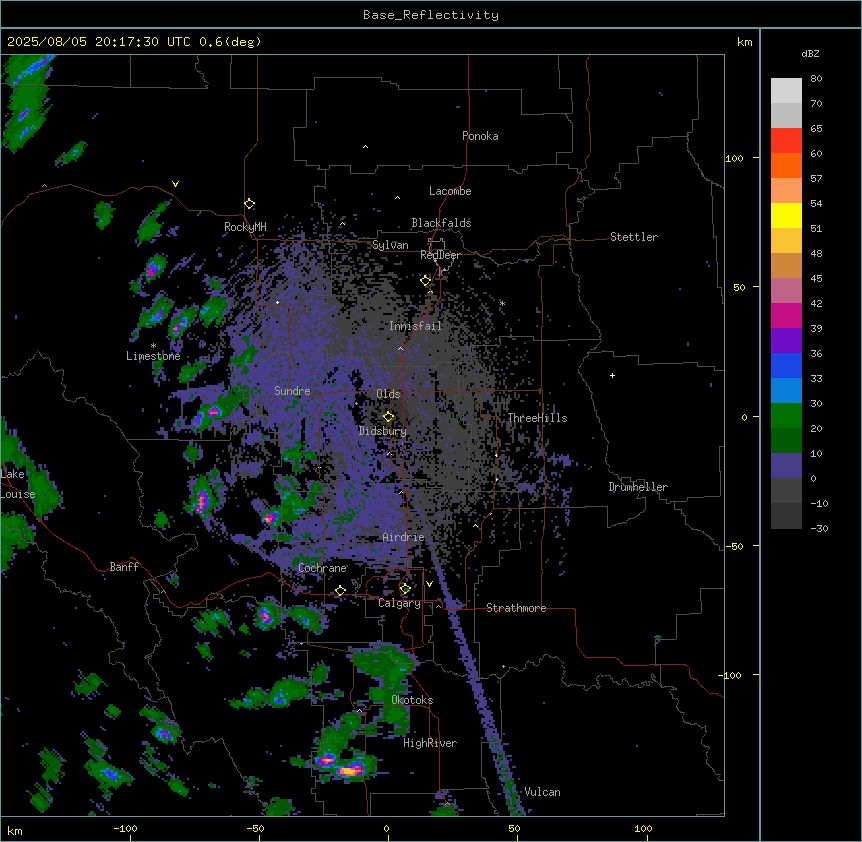This screenshot has width=862, height=842.
Task: Click the RedDeer city label
Action: coord(440,255)
